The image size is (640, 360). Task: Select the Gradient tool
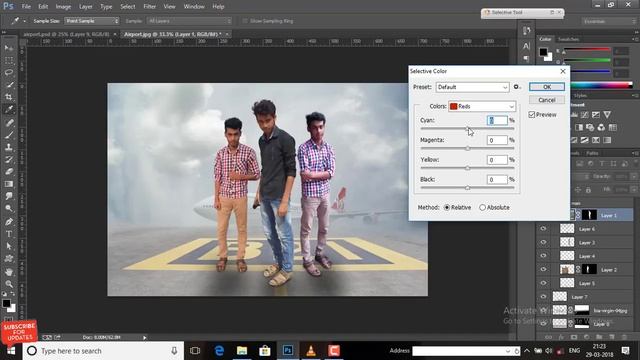(9, 184)
